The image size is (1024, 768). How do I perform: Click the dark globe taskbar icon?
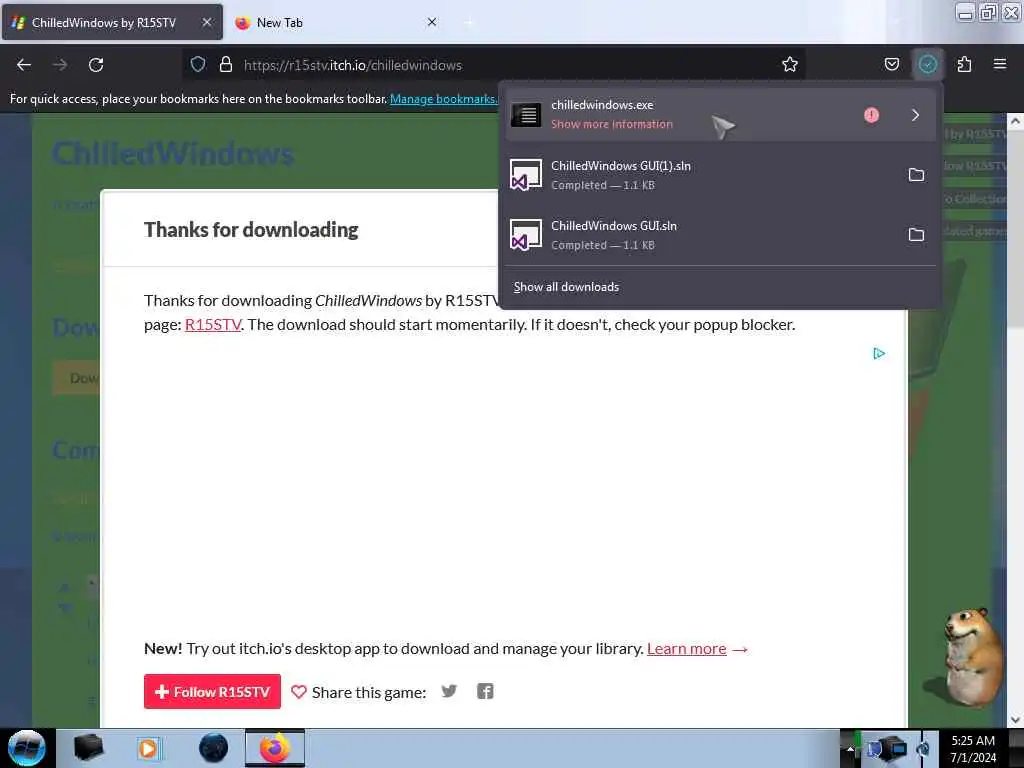tap(214, 748)
